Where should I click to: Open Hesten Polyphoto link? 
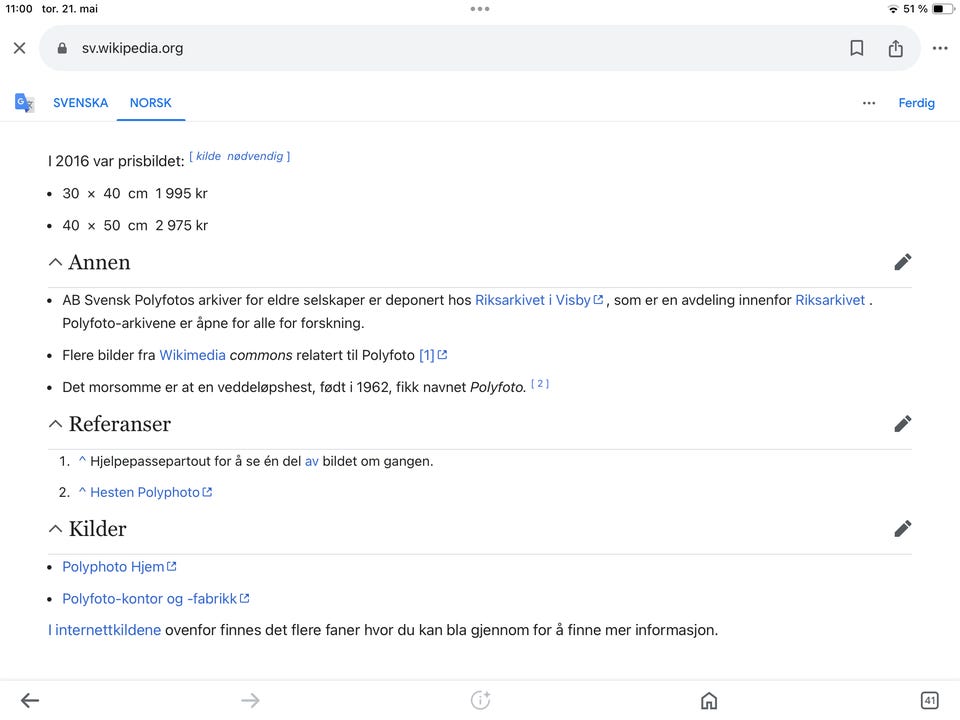click(151, 492)
